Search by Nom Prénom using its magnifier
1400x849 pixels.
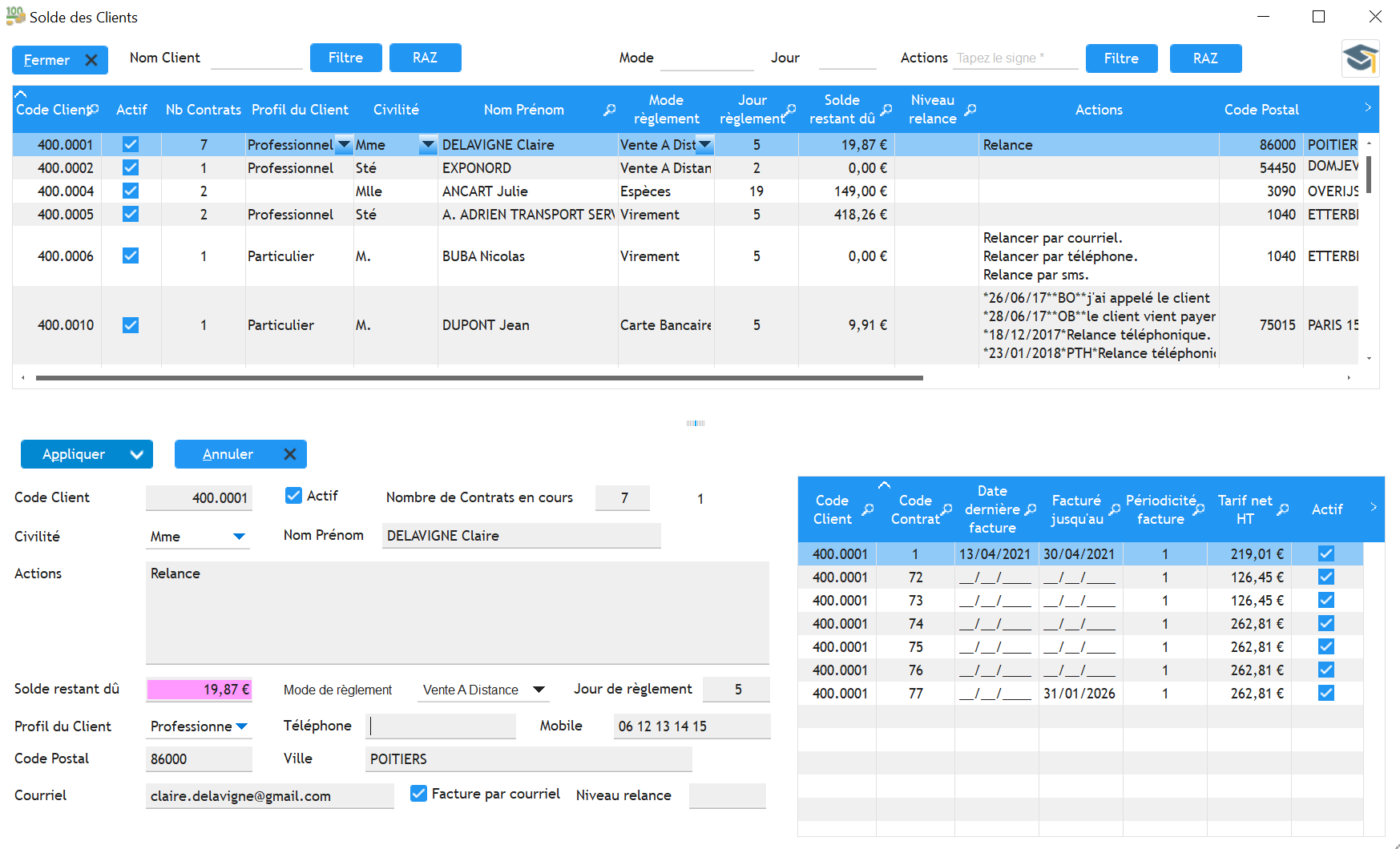pos(610,110)
